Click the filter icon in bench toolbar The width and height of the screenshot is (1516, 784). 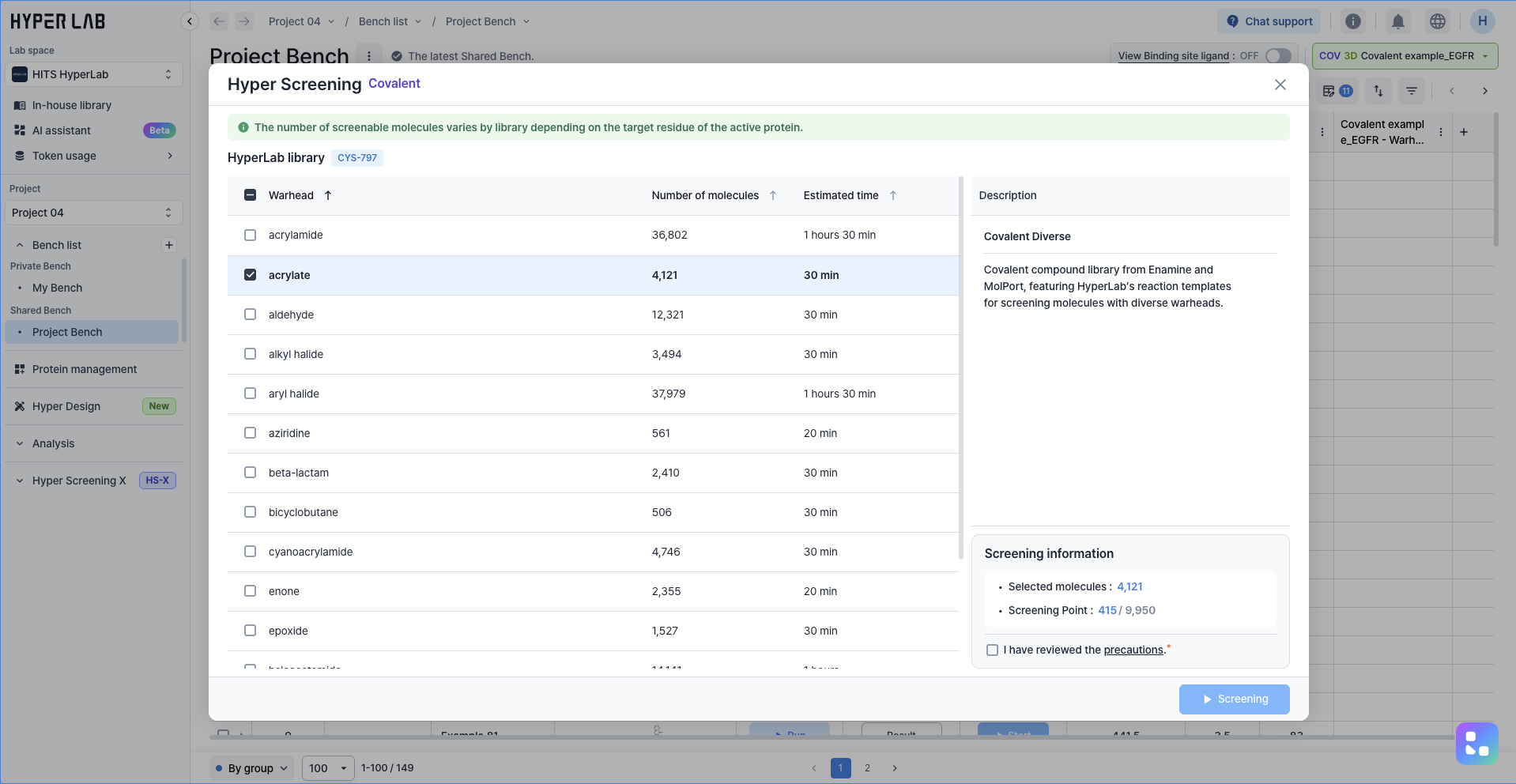click(1411, 91)
